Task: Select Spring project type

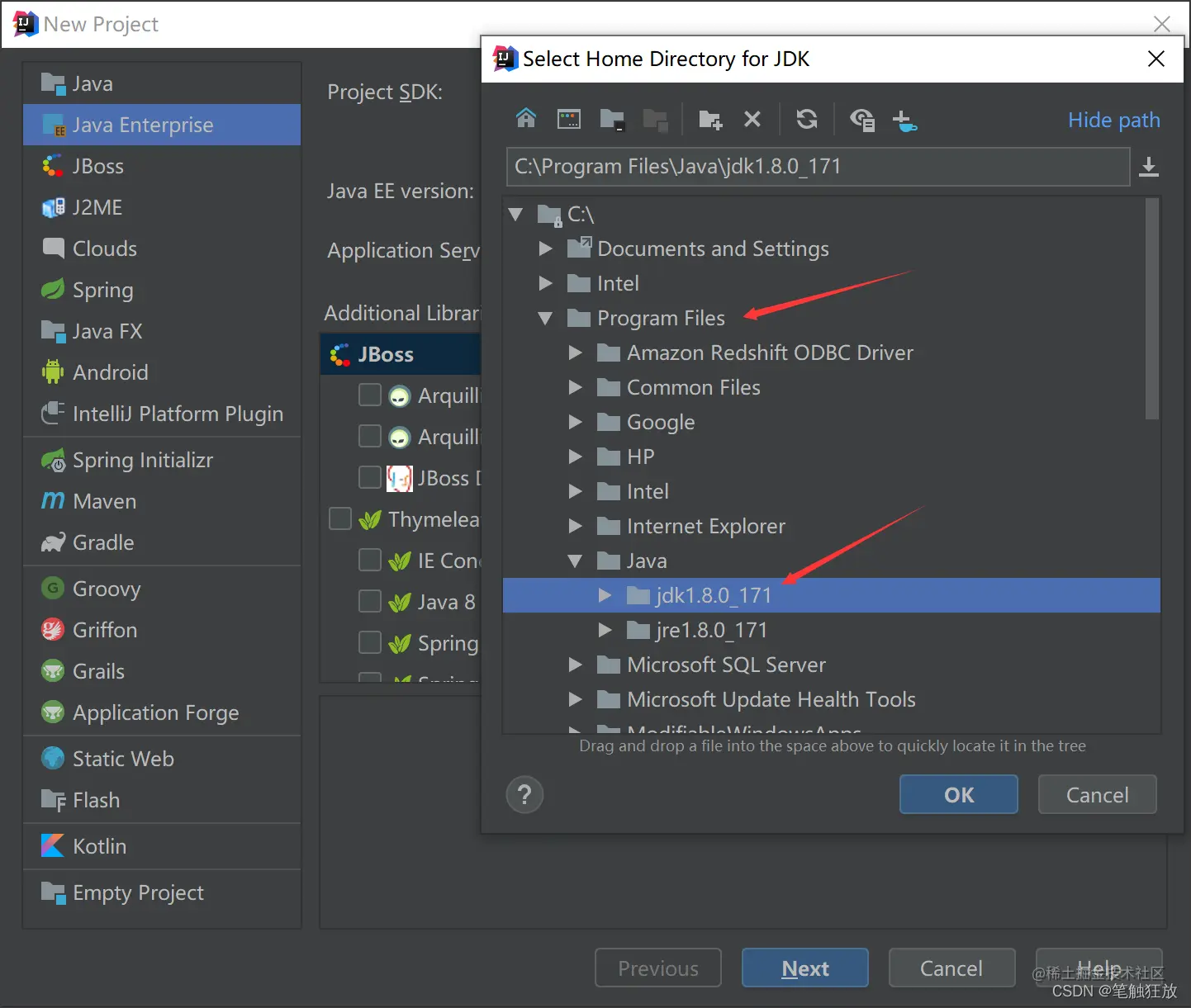Action: tap(162, 290)
